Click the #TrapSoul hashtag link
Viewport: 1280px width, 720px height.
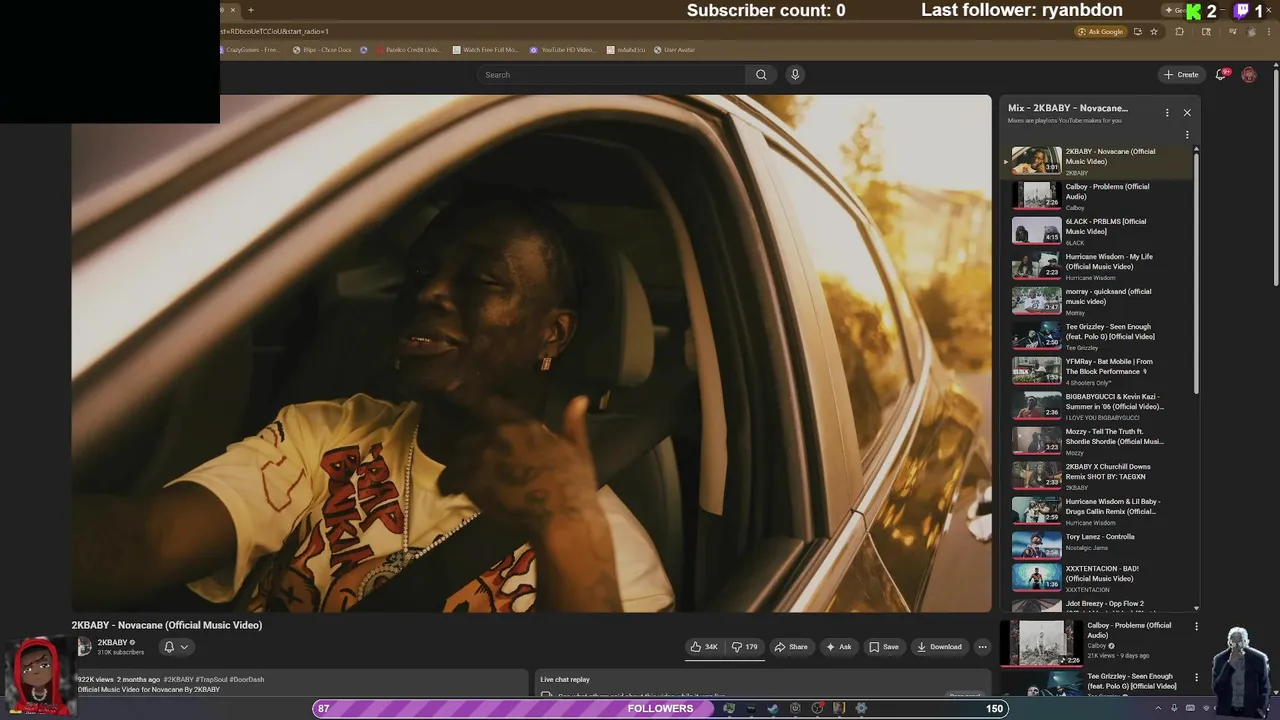[x=212, y=679]
